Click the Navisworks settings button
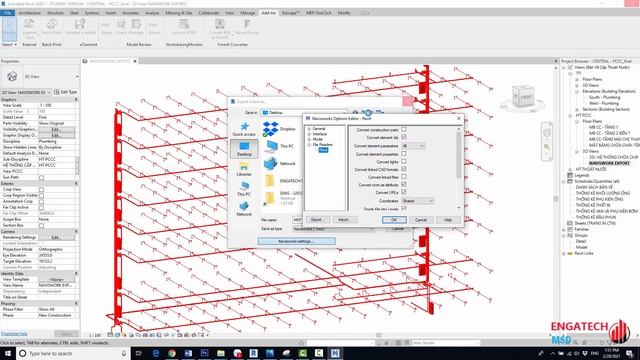The image size is (640, 360). [x=297, y=241]
